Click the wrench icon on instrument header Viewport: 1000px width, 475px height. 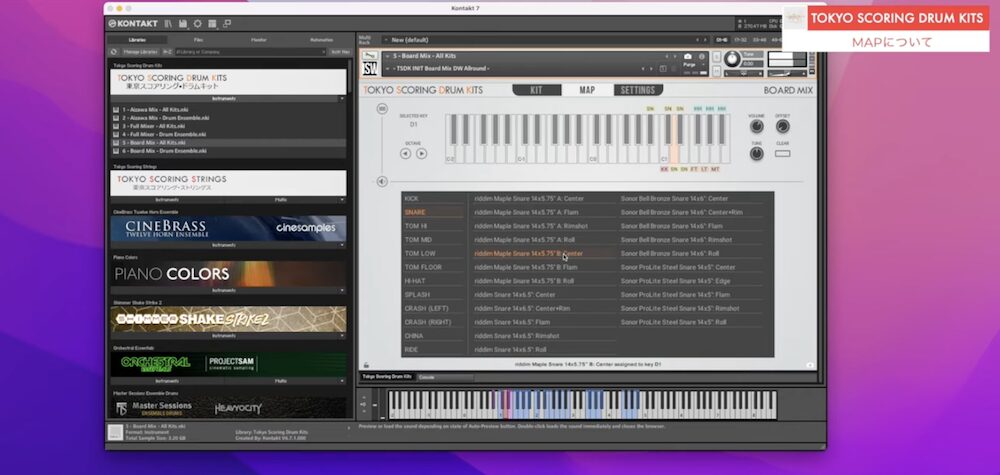(x=369, y=56)
